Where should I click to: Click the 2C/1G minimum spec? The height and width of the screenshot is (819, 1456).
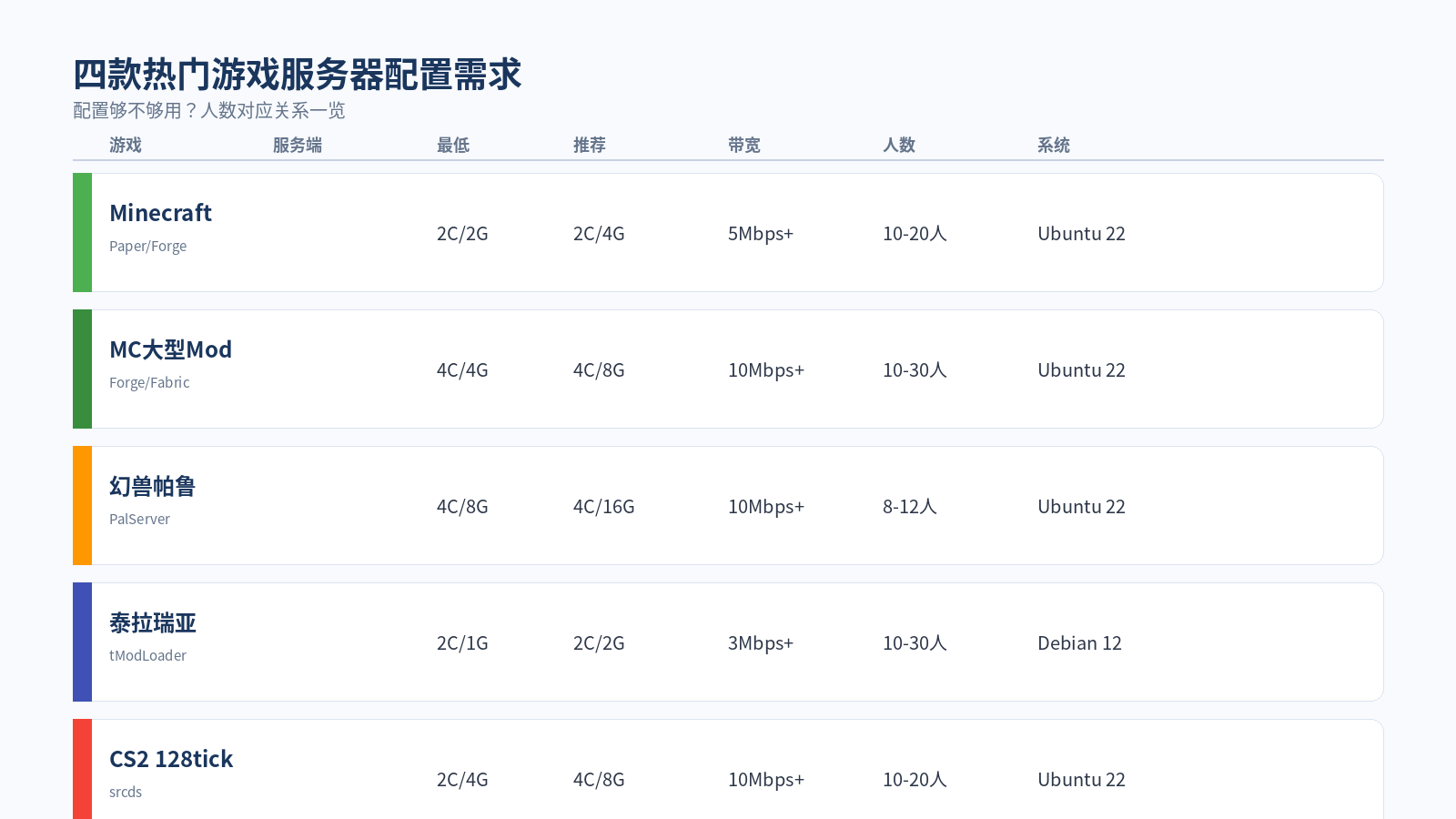(462, 643)
